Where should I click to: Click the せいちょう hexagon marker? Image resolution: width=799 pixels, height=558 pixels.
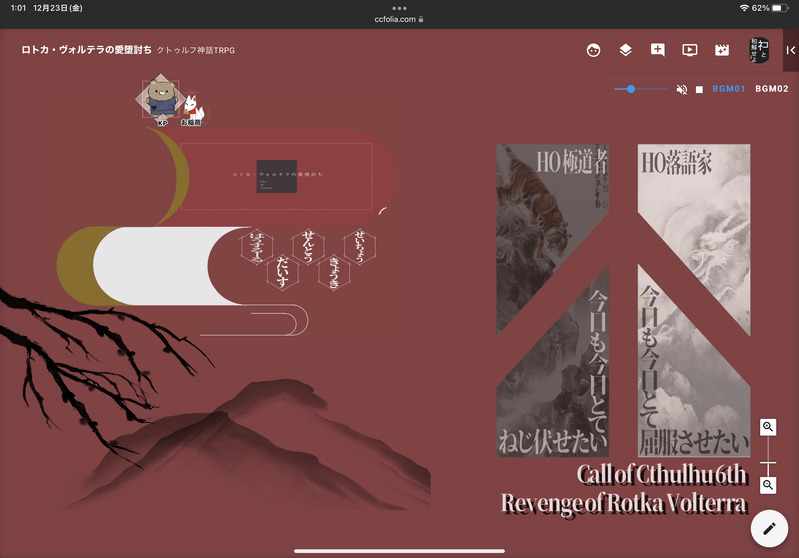(360, 247)
